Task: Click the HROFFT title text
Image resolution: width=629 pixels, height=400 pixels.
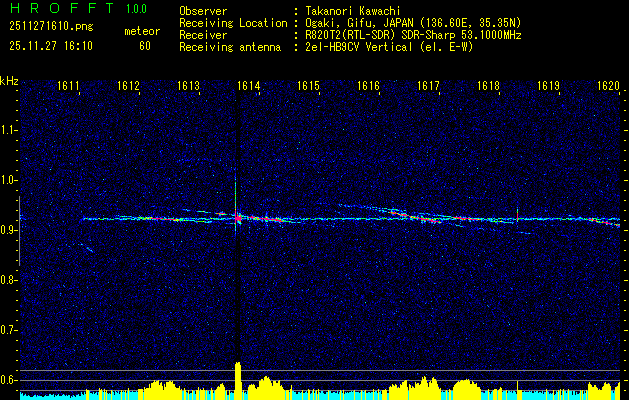Action: coord(61,8)
